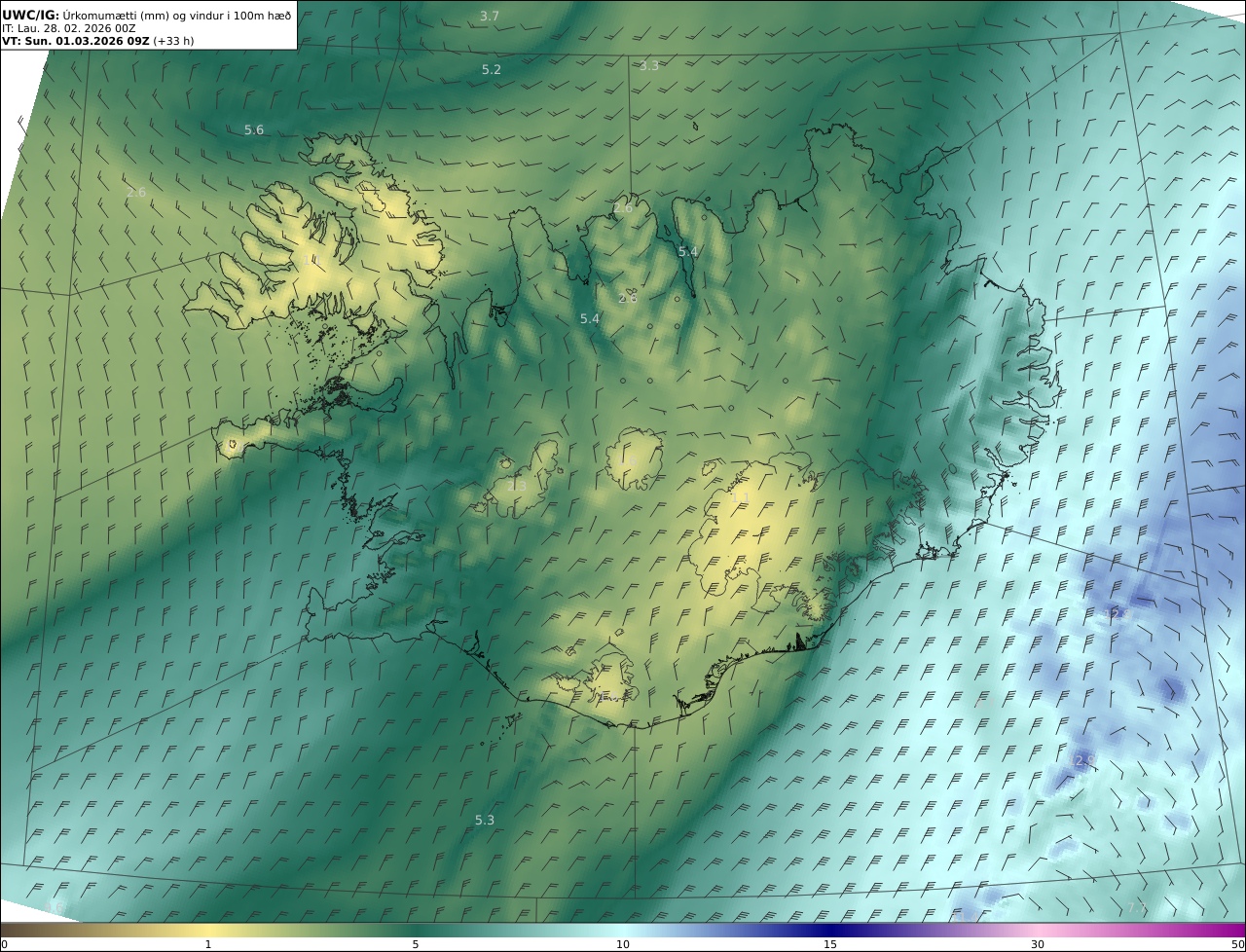The image size is (1246, 952).
Task: Click the 5.3 value label south of Iceland
Action: coord(485,820)
